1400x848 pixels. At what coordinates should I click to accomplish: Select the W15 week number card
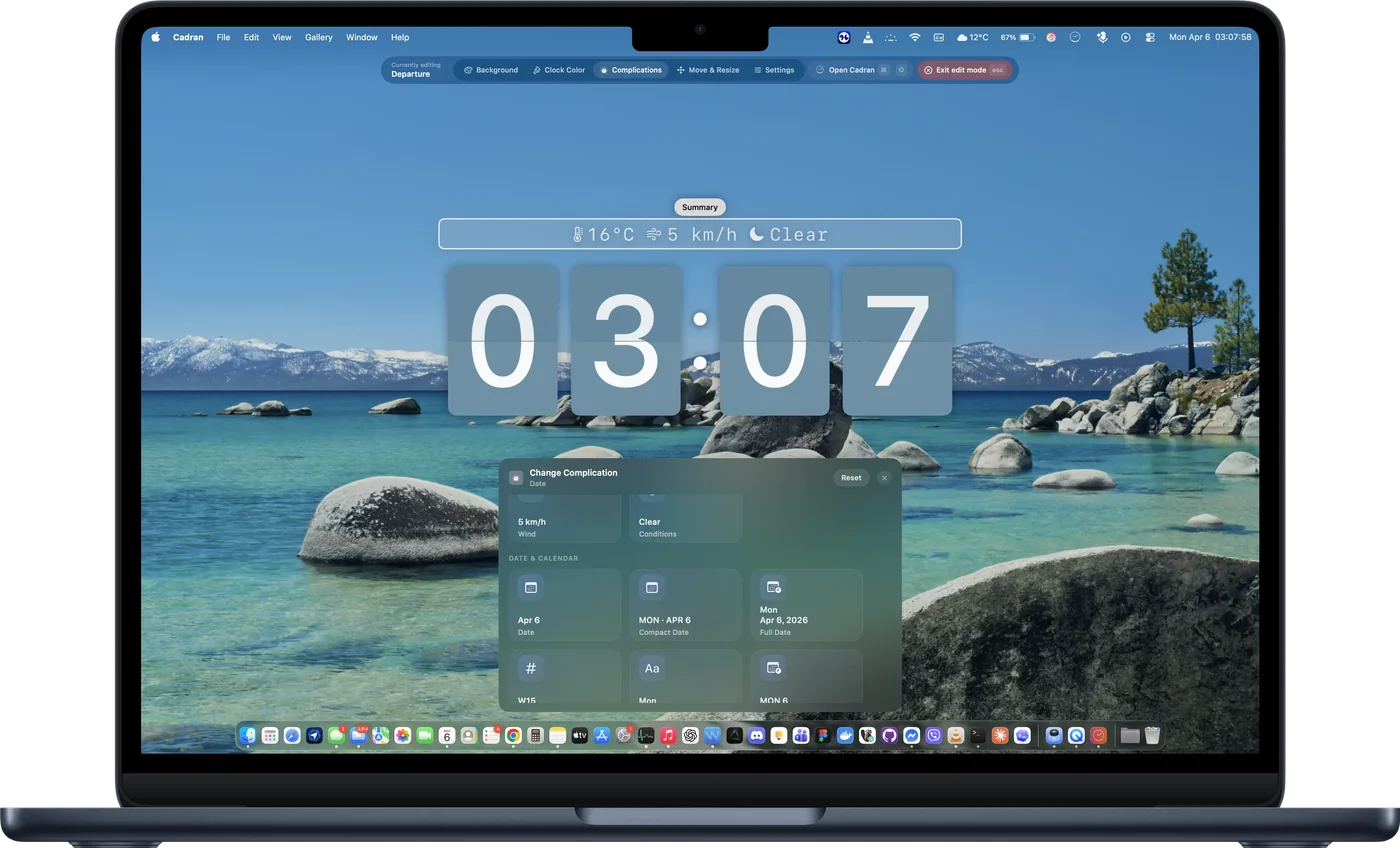click(x=564, y=678)
